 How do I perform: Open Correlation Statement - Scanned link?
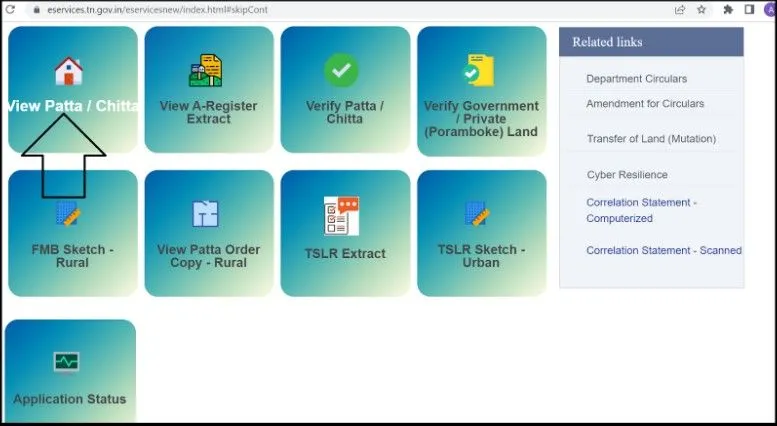click(x=663, y=251)
